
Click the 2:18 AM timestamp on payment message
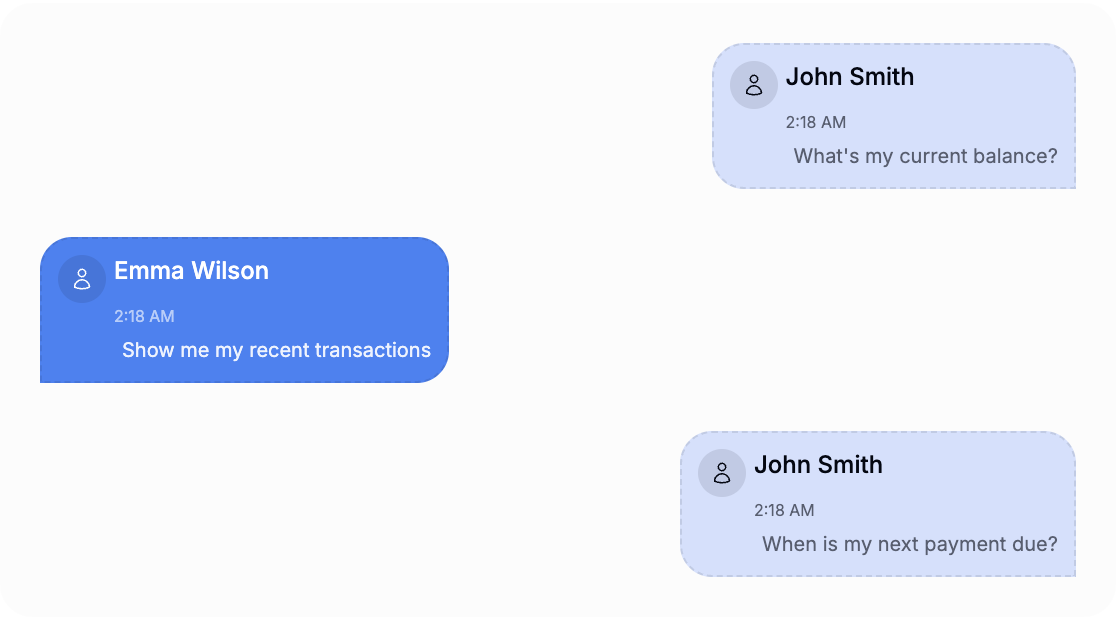pyautogui.click(x=784, y=510)
